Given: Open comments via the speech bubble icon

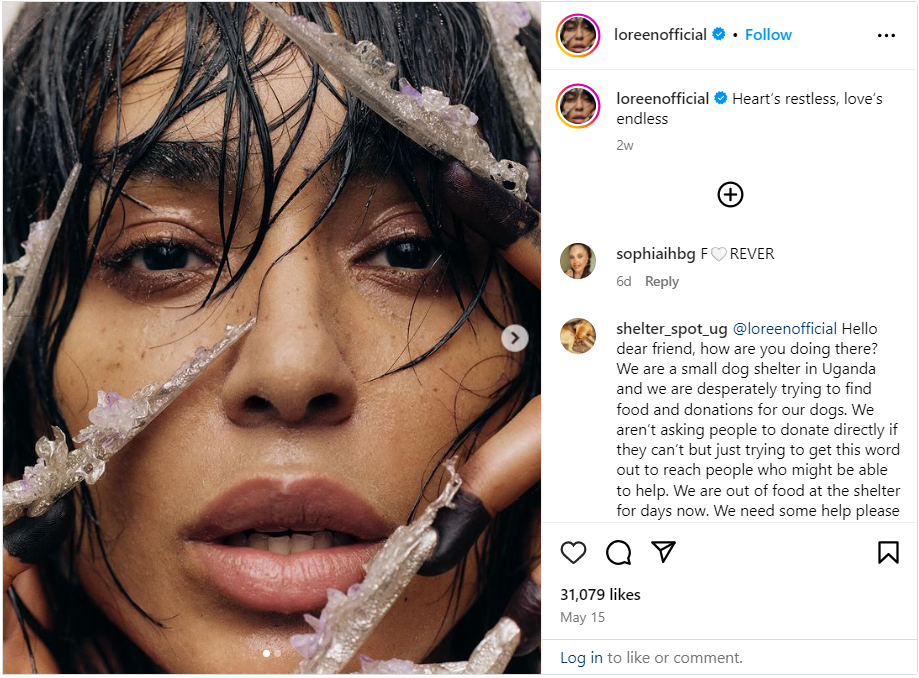Looking at the screenshot, I should (617, 552).
